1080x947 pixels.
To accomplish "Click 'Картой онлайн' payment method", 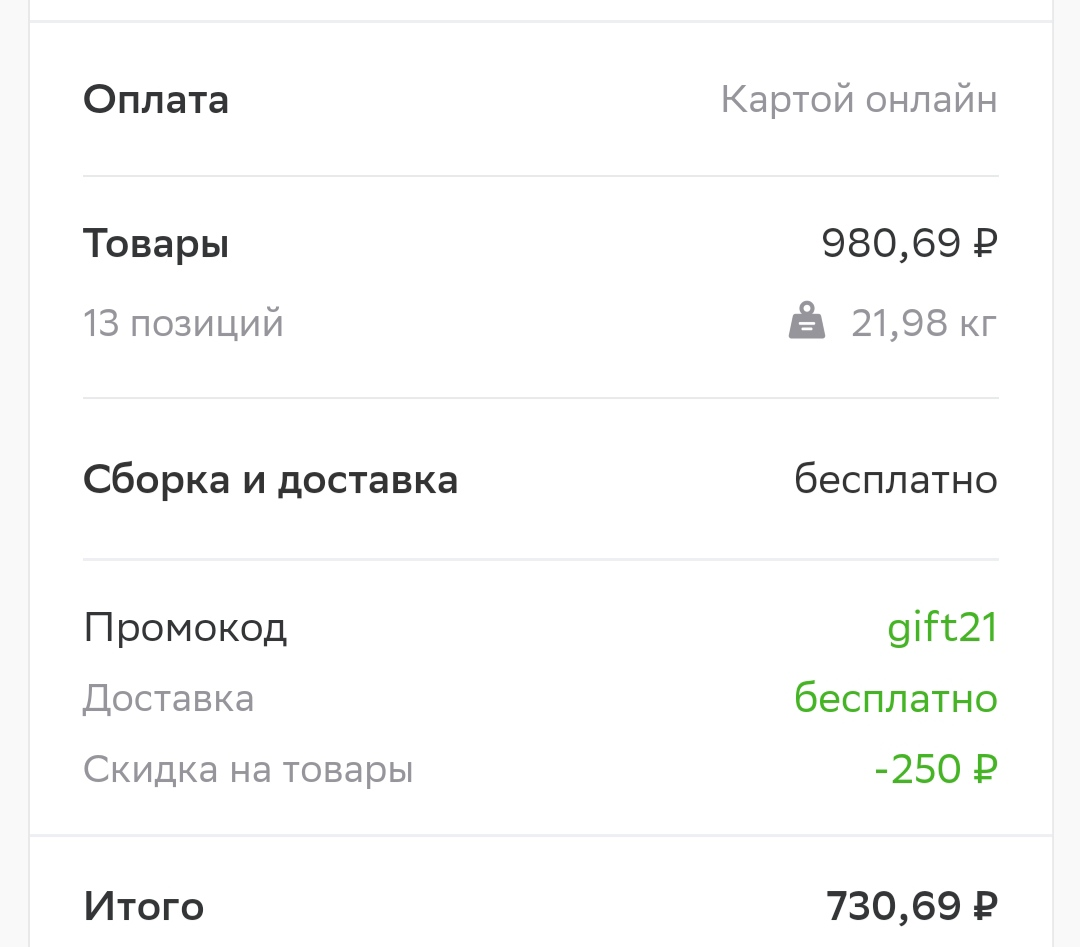I will (859, 99).
